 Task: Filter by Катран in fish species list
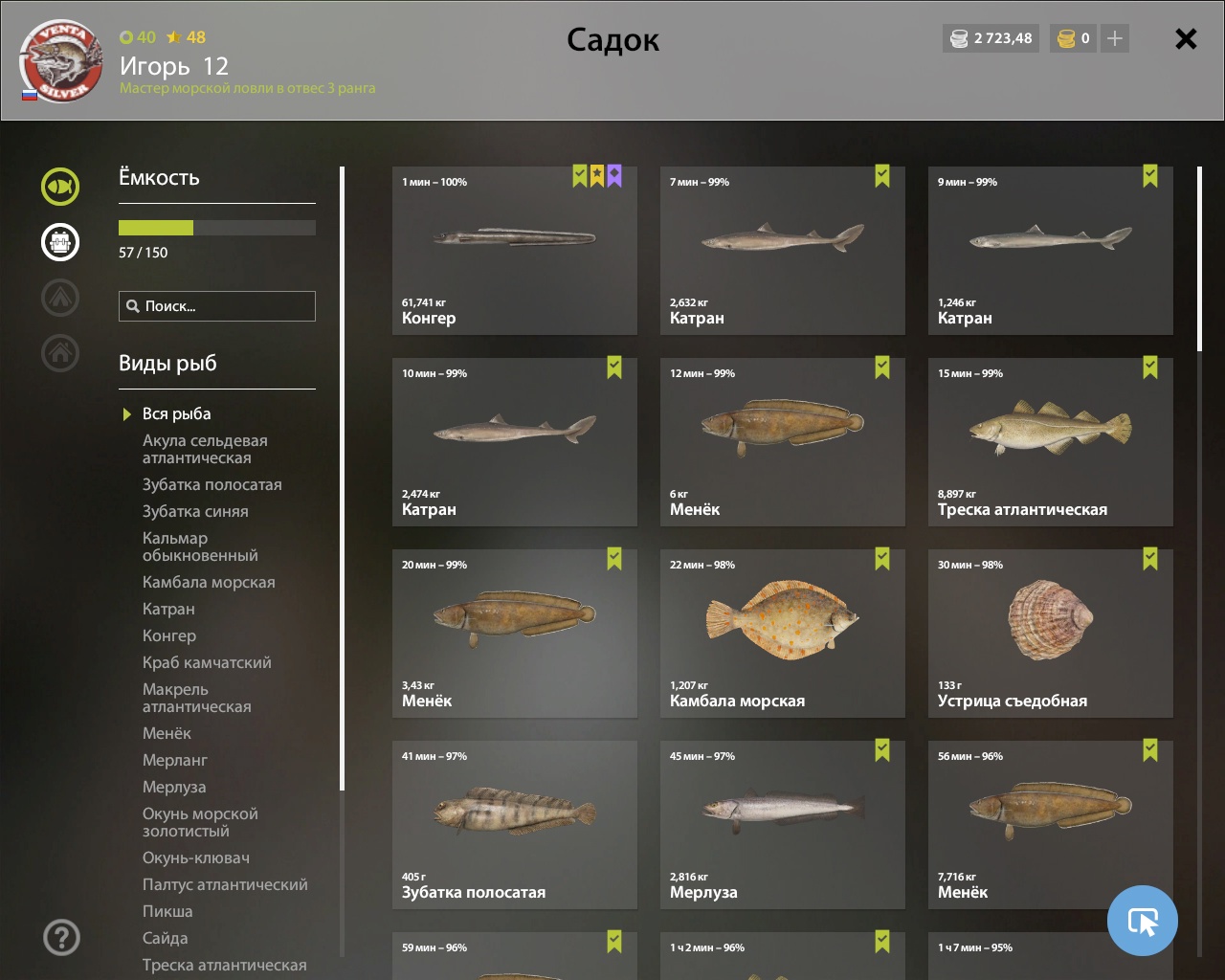pos(168,609)
